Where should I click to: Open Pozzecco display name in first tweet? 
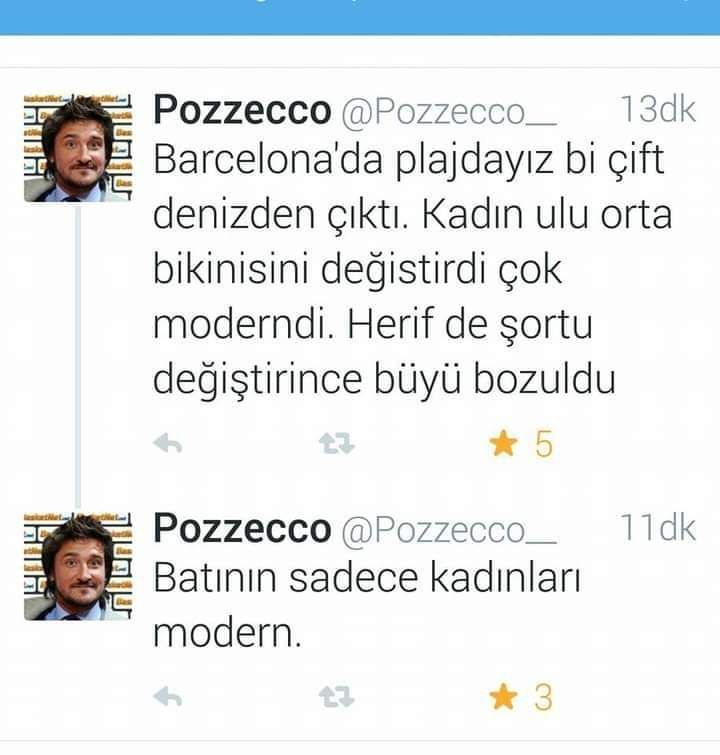pyautogui.click(x=242, y=110)
